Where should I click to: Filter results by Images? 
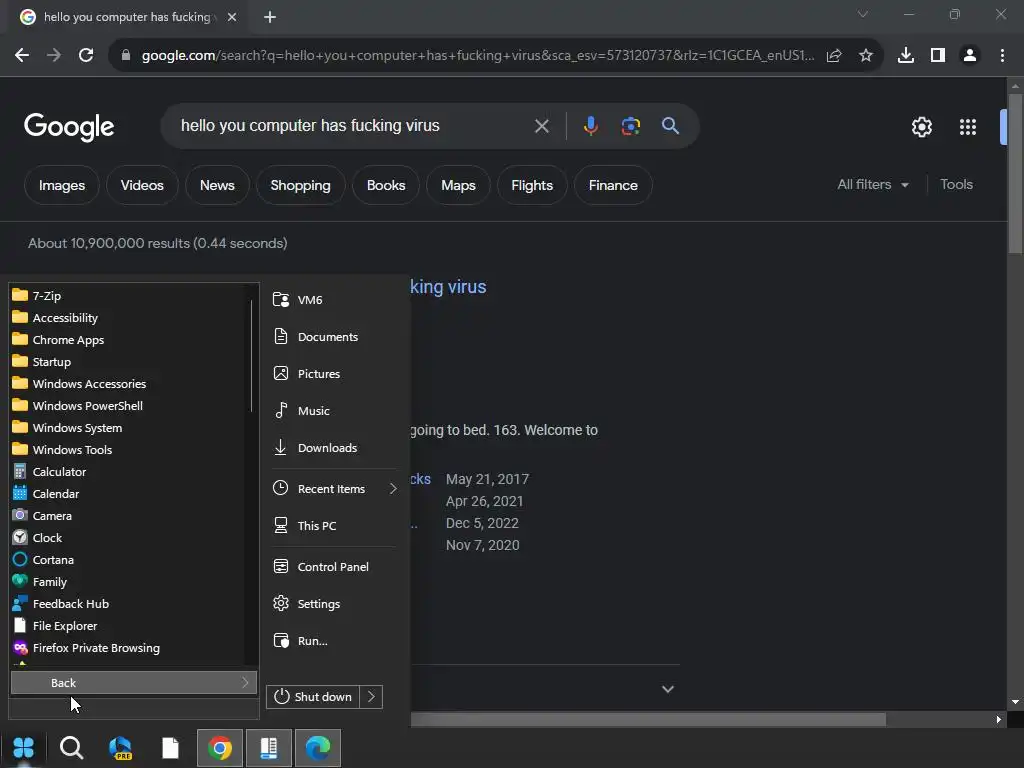point(62,185)
